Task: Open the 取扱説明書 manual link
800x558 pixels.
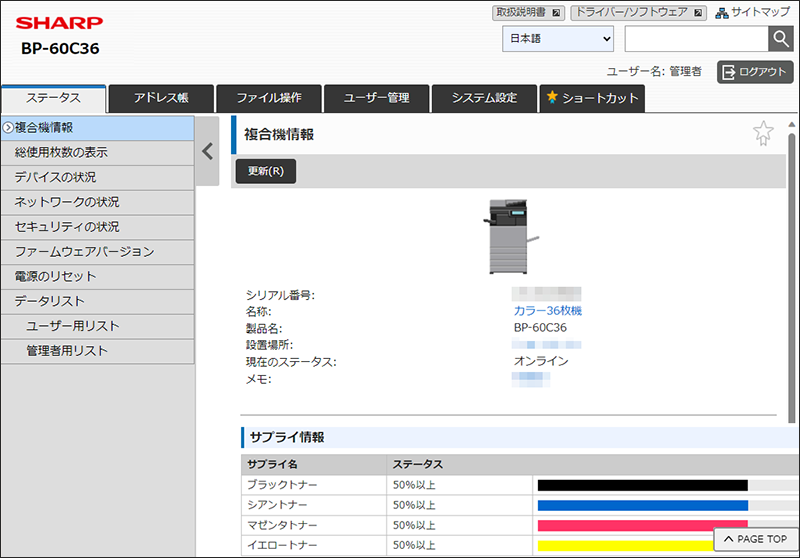Action: [x=528, y=13]
